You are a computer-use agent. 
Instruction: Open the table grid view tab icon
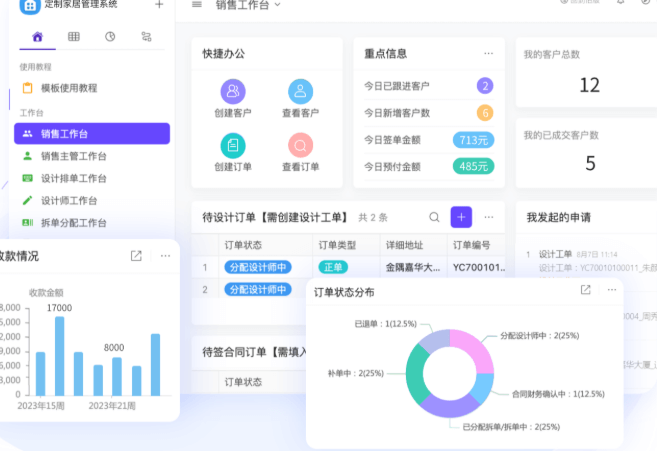click(74, 36)
